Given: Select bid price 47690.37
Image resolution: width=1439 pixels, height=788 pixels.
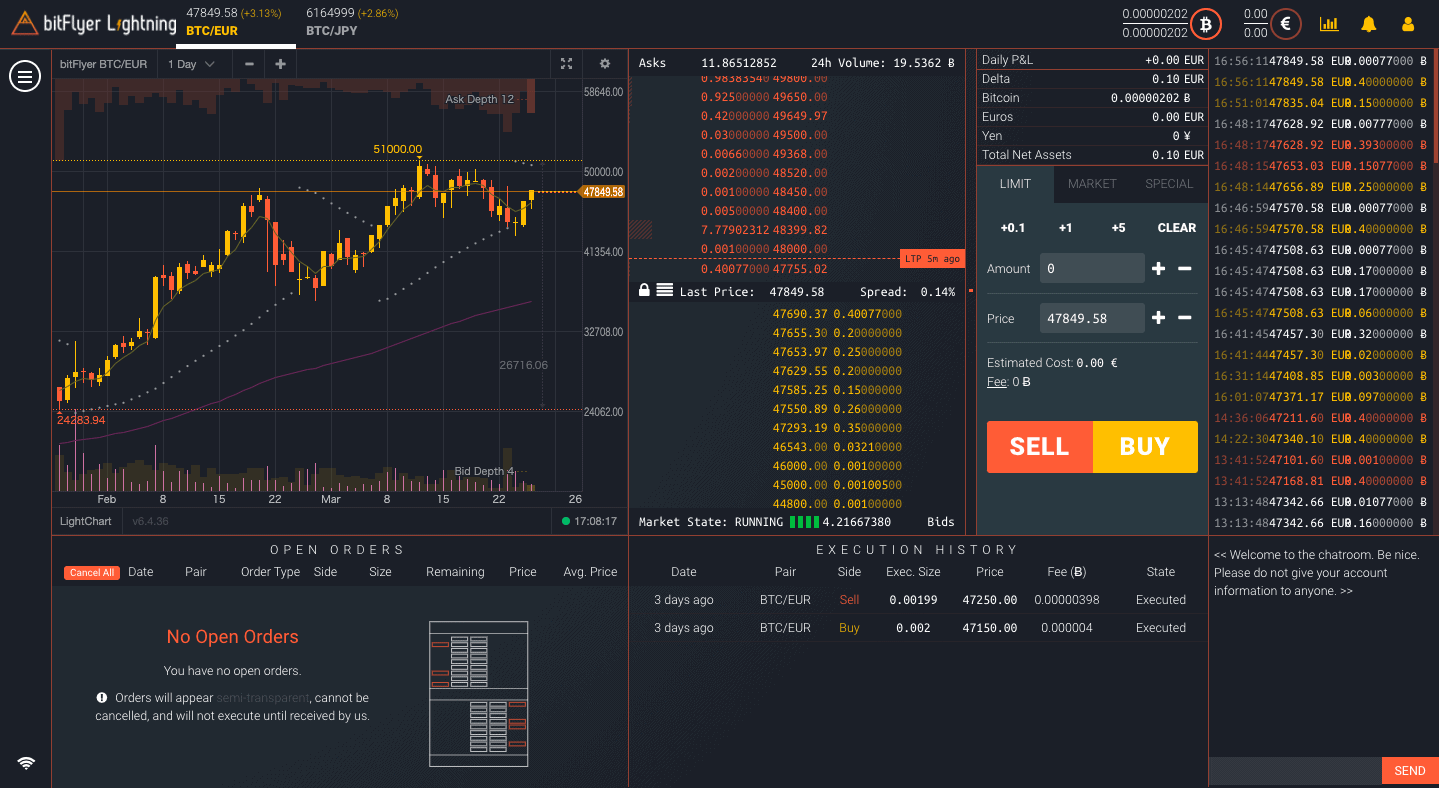Looking at the screenshot, I should click(800, 314).
